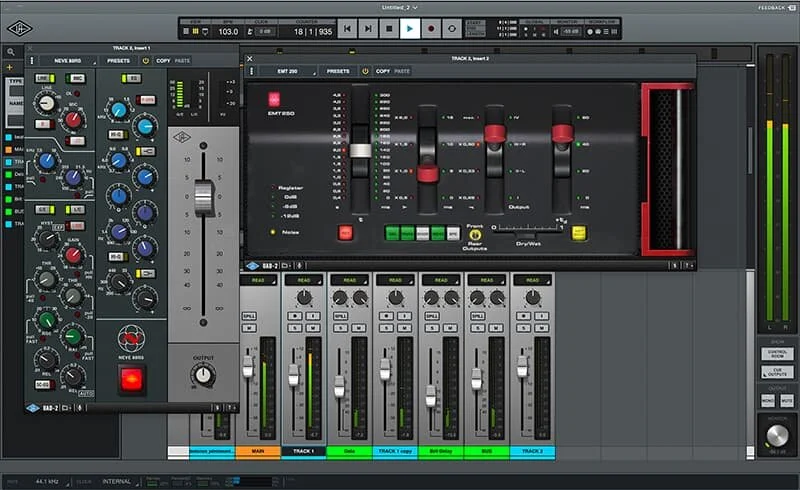Solo the TRACK 1 channel

click(x=294, y=328)
